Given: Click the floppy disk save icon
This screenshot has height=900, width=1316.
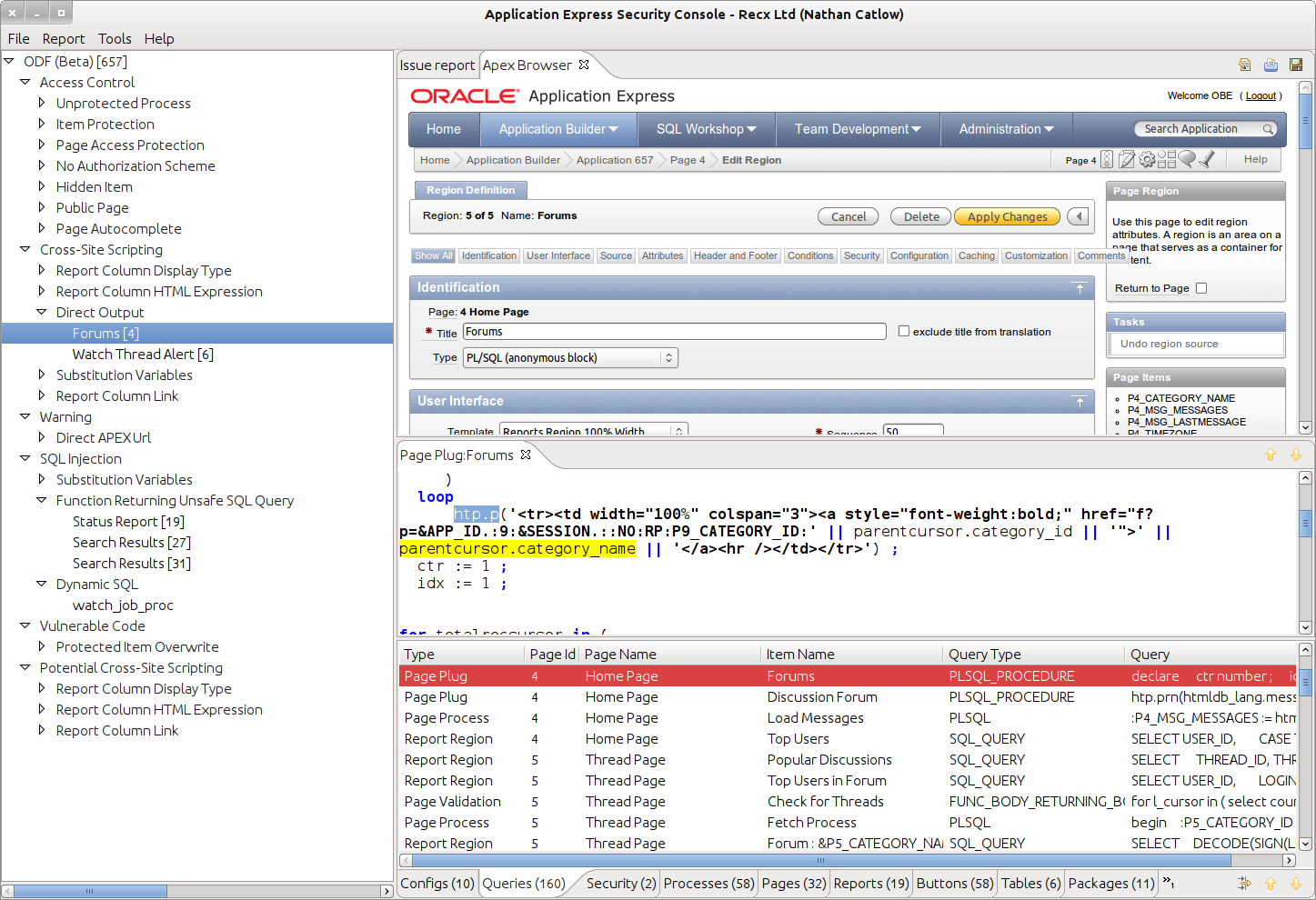Looking at the screenshot, I should [x=1296, y=65].
